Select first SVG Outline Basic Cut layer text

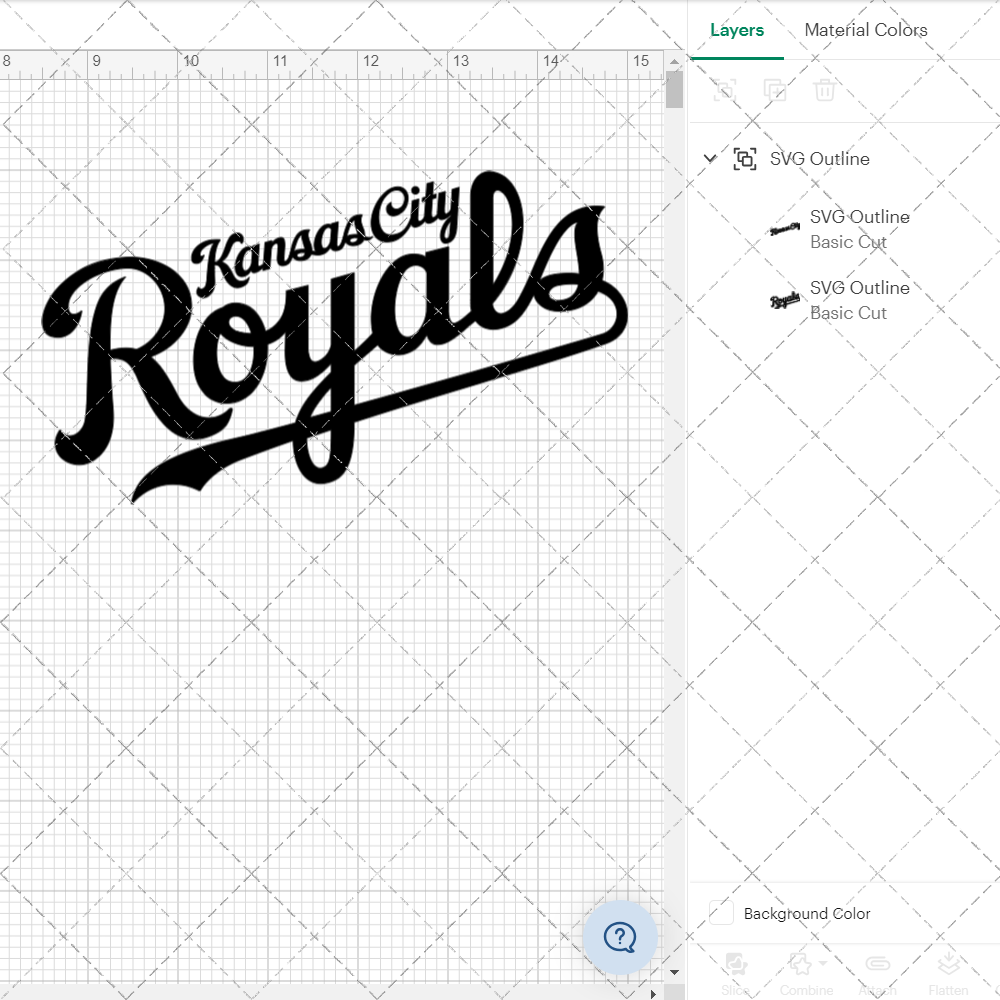[859, 229]
